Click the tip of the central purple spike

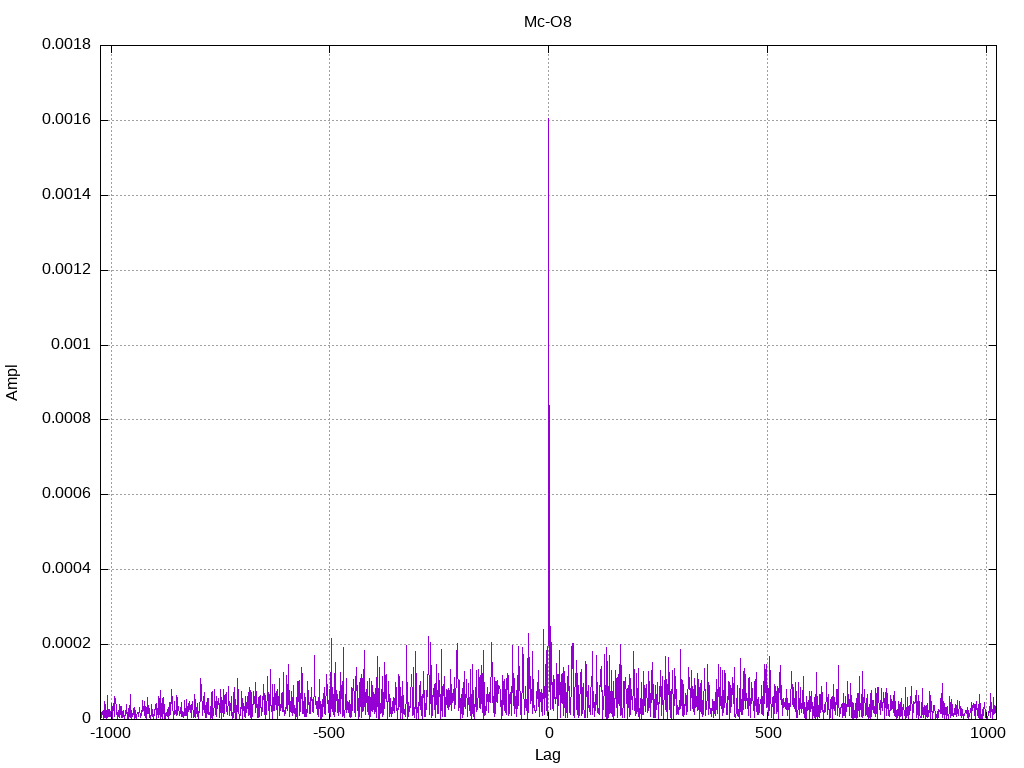pos(548,119)
